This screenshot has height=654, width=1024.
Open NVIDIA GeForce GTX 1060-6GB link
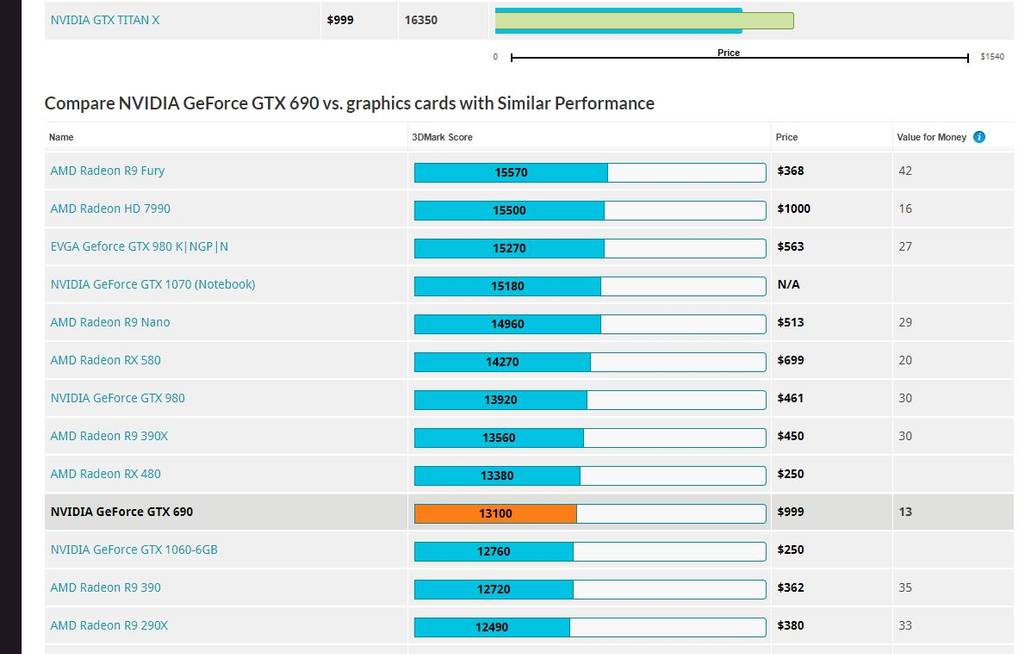coord(134,549)
